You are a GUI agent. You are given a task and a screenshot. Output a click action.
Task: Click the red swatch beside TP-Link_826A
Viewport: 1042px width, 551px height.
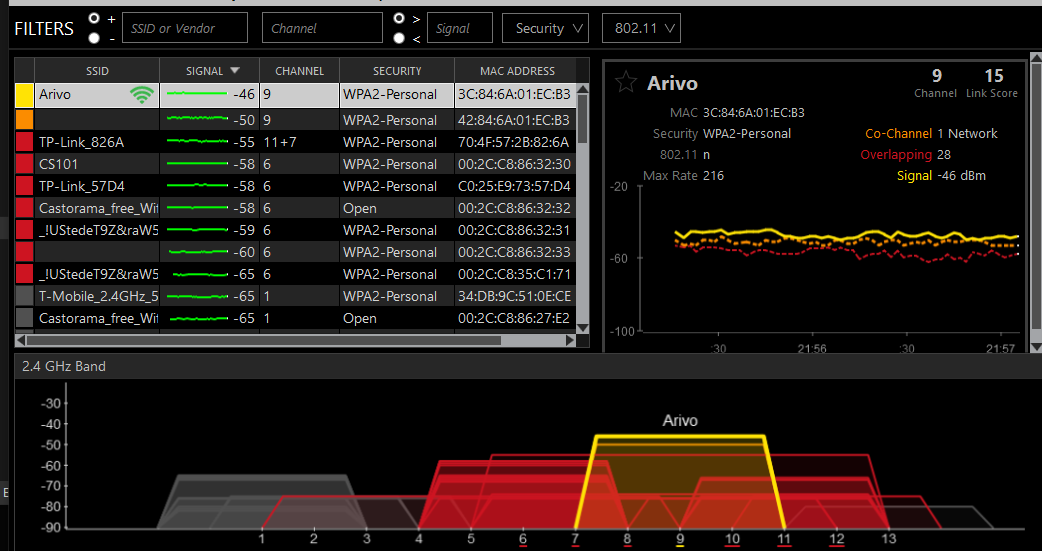pos(25,142)
